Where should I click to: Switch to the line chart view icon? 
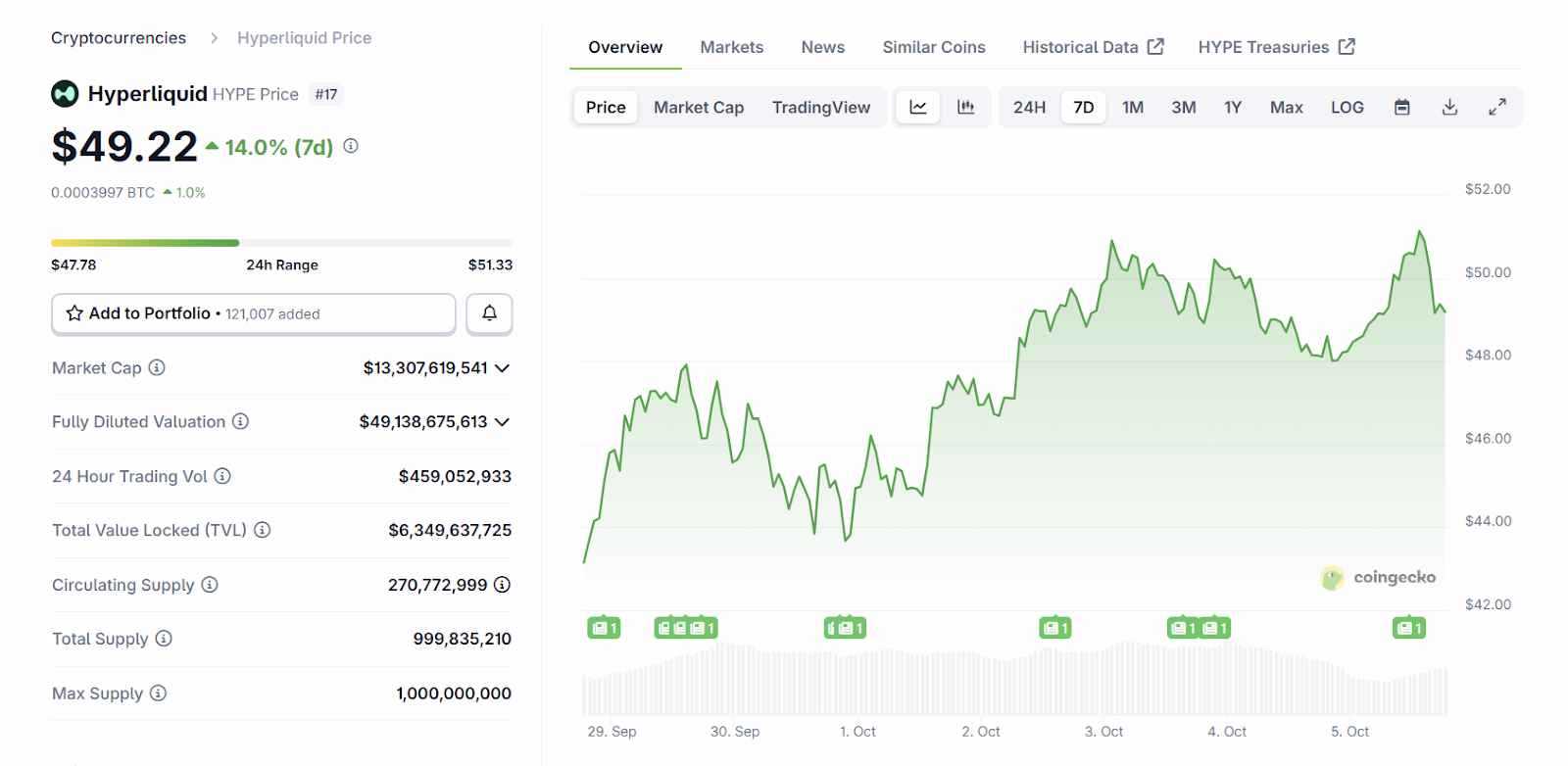point(918,107)
